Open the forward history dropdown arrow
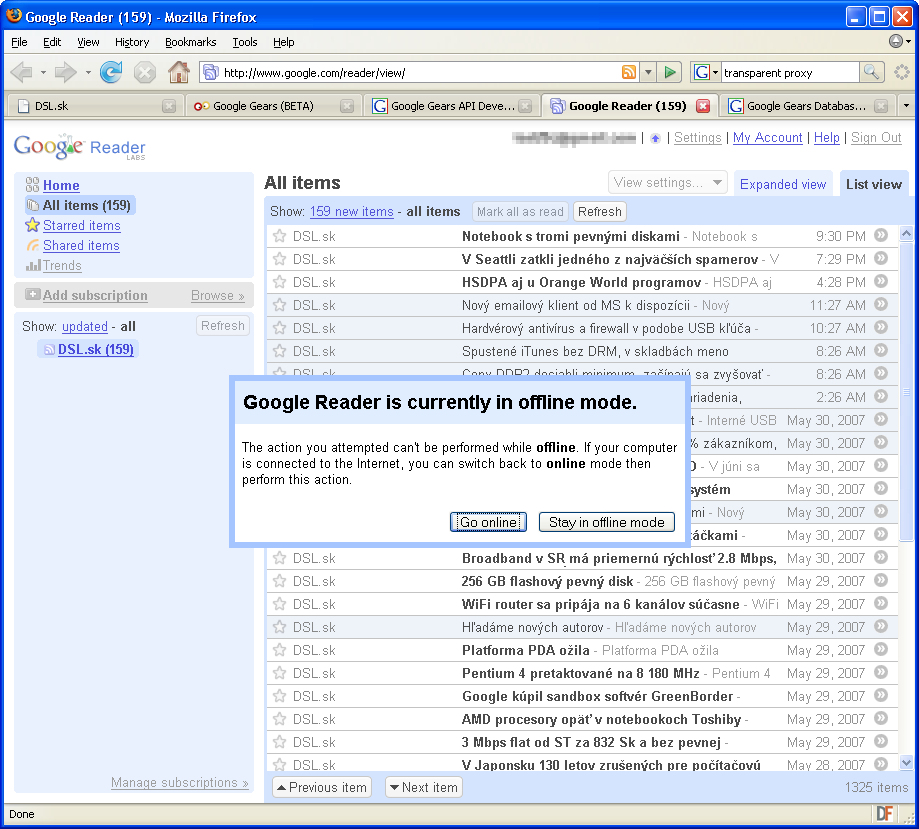 point(88,73)
